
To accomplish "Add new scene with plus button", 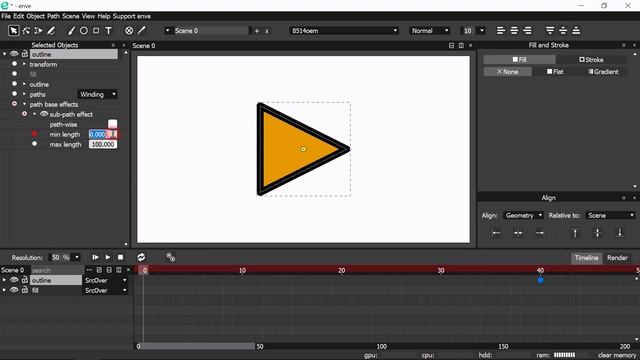I will [x=257, y=31].
